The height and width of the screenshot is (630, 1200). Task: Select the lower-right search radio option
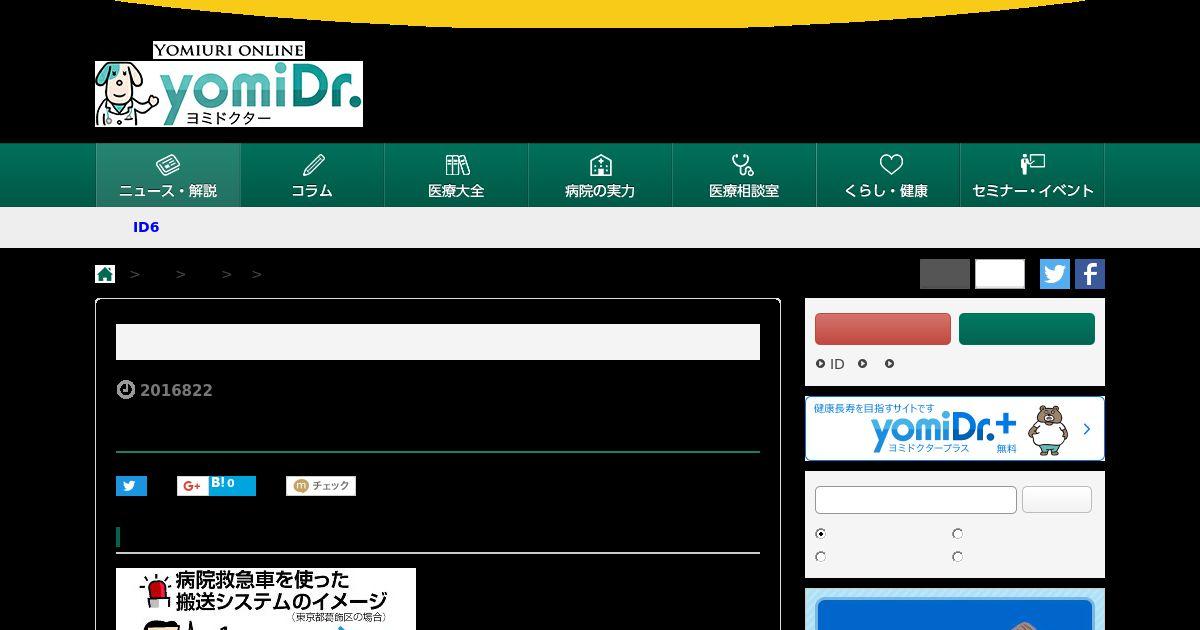958,557
